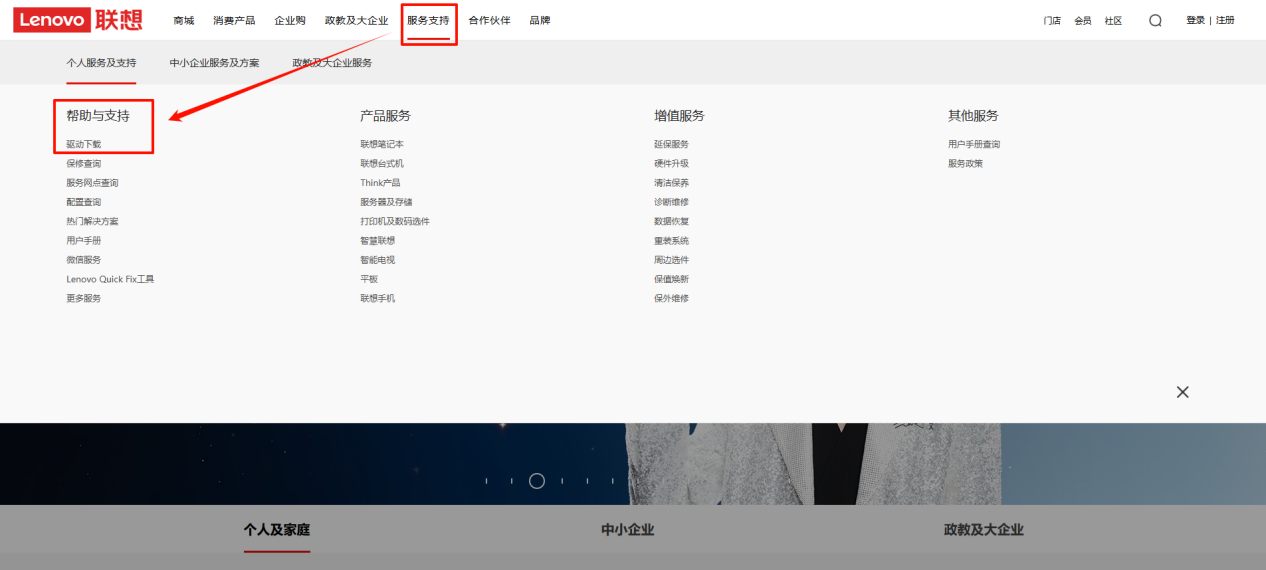Open the 打印机及数码选件 link
Viewport: 1266px width, 570px height.
click(x=395, y=221)
